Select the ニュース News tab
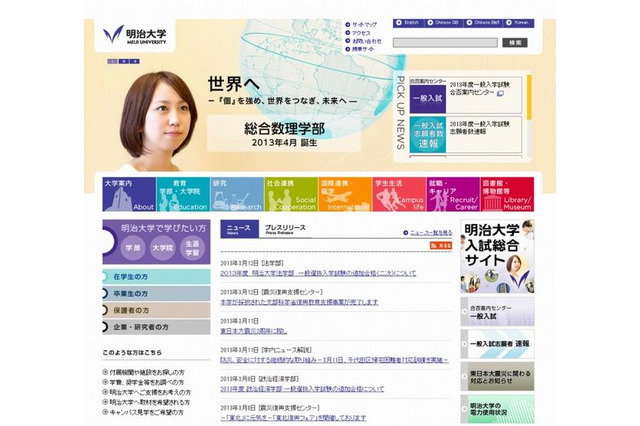The width and height of the screenshot is (640, 426). point(240,229)
